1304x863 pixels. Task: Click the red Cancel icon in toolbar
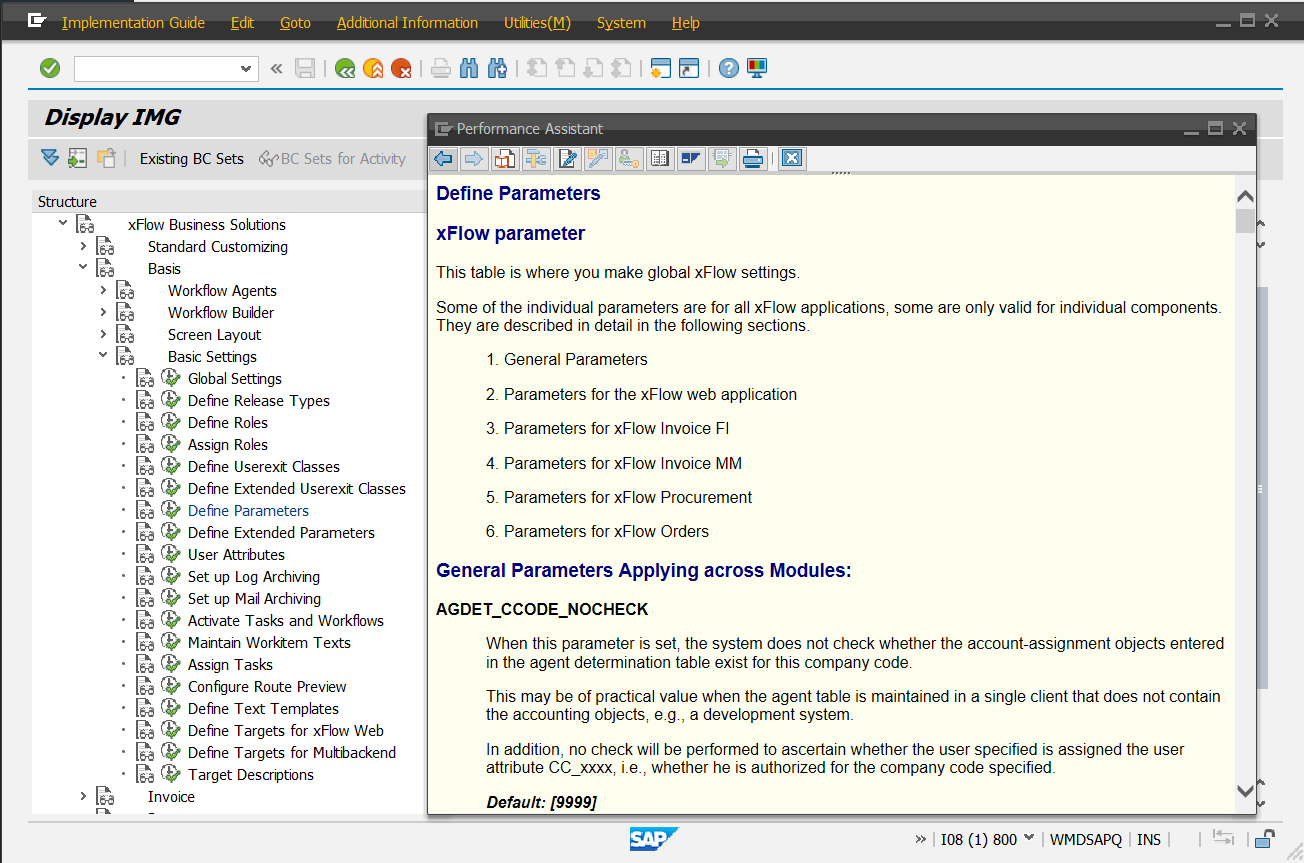(x=401, y=68)
